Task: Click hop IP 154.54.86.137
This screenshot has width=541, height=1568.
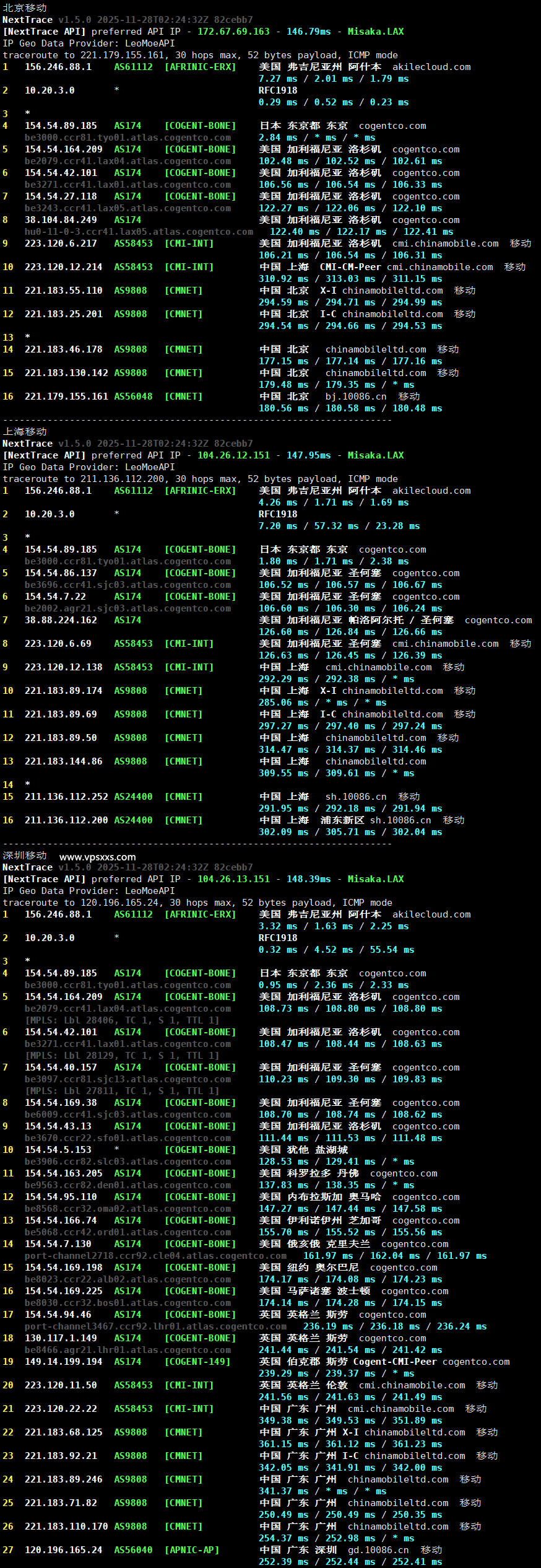Action: pyautogui.click(x=61, y=573)
